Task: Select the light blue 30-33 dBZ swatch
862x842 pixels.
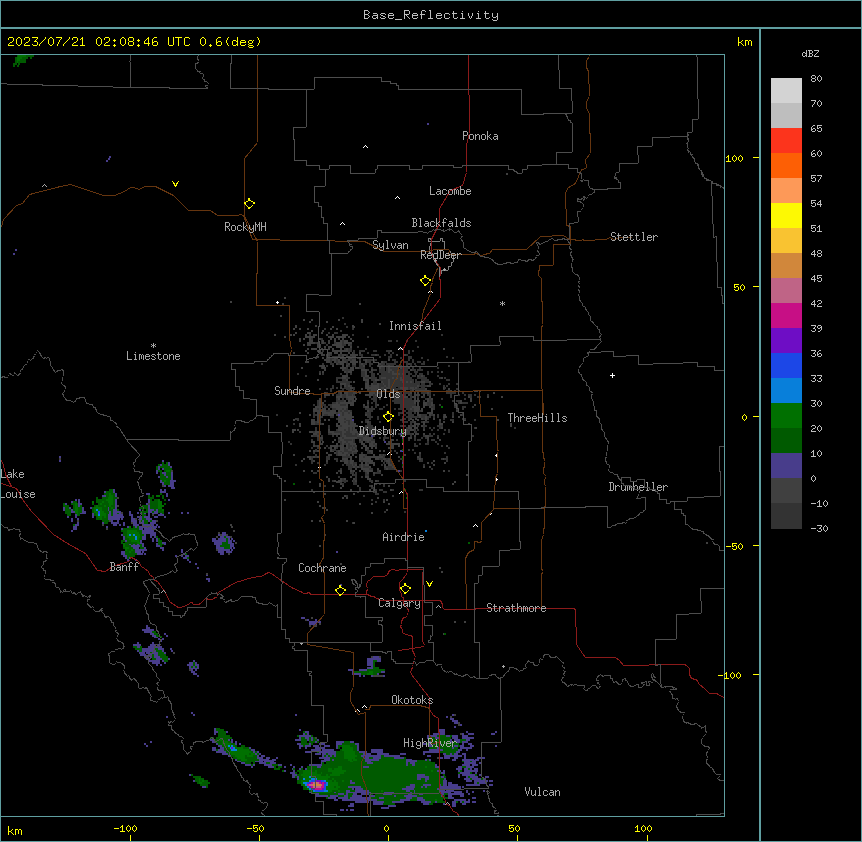Action: 786,391
